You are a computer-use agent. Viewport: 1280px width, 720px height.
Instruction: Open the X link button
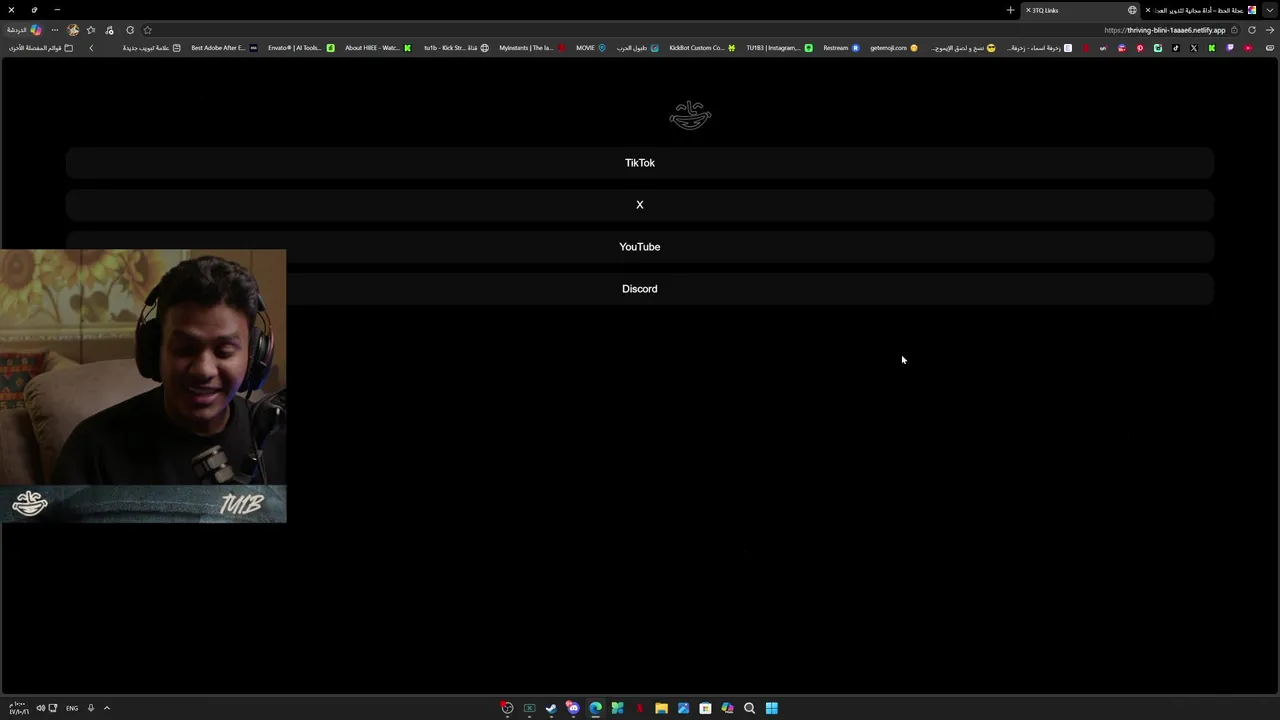640,205
